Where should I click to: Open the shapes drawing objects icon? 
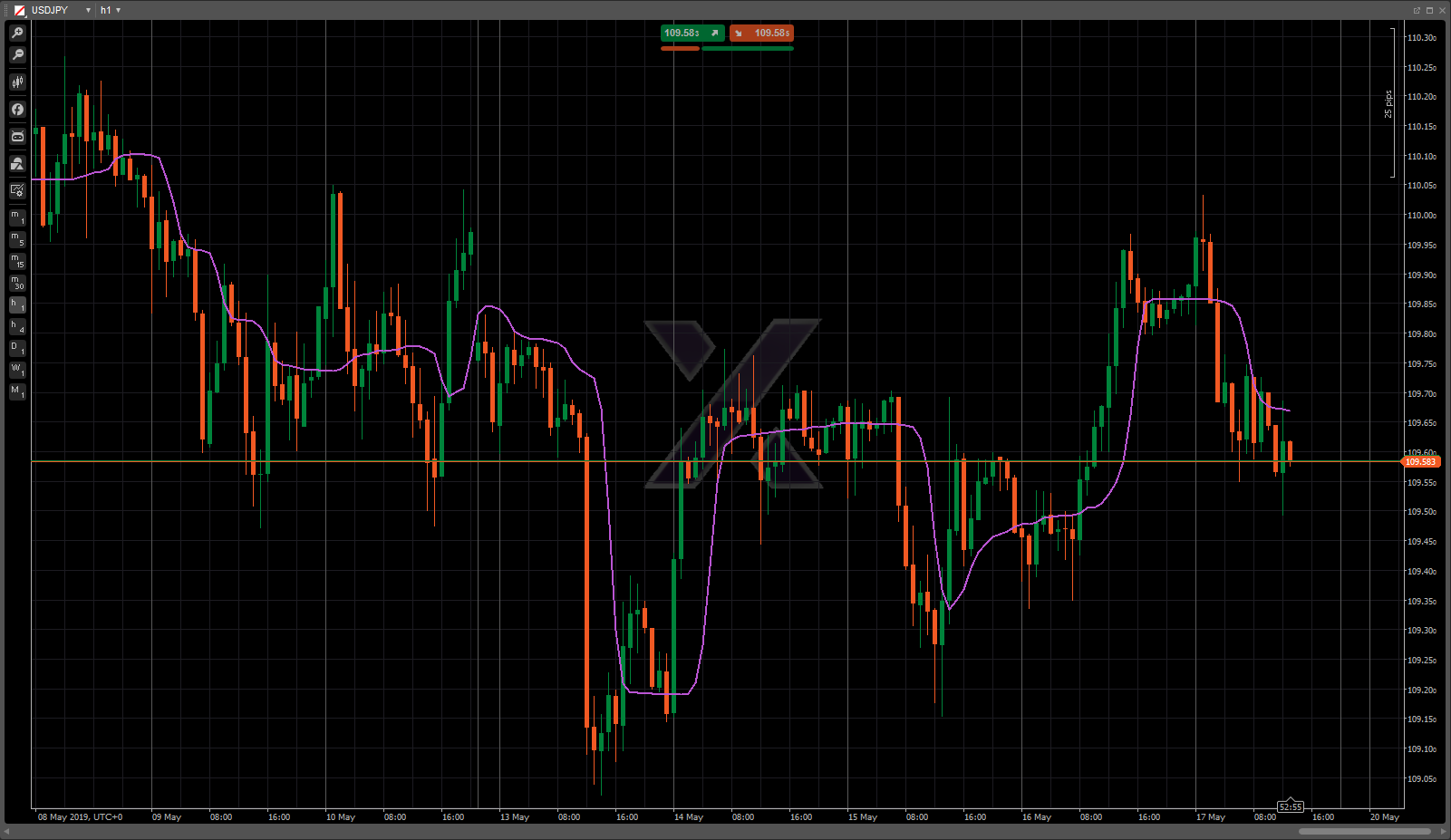pyautogui.click(x=17, y=164)
